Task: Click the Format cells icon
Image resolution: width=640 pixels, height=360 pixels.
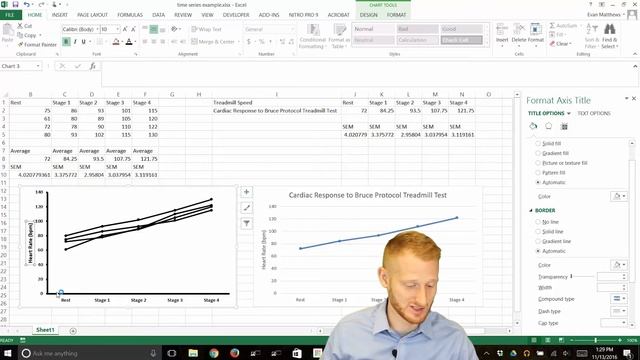Action: pos(536,29)
